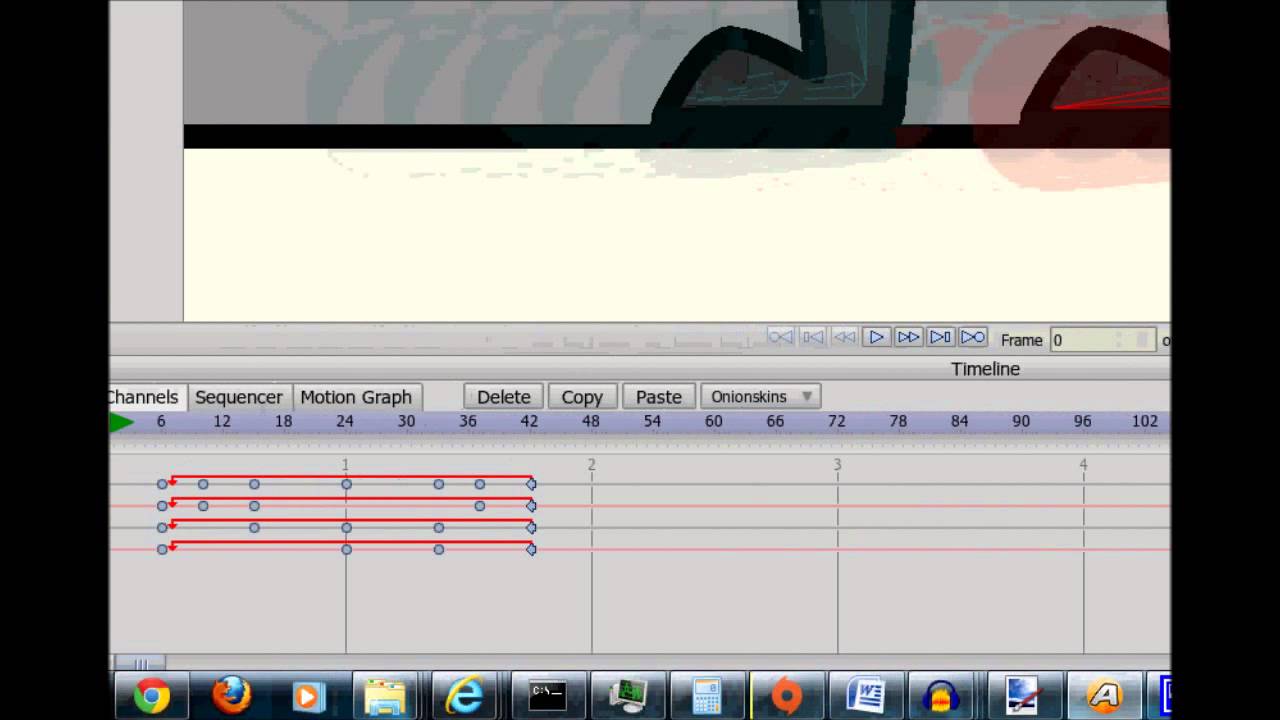Viewport: 1280px width, 720px height.
Task: Click the step back one frame icon
Action: [812, 338]
